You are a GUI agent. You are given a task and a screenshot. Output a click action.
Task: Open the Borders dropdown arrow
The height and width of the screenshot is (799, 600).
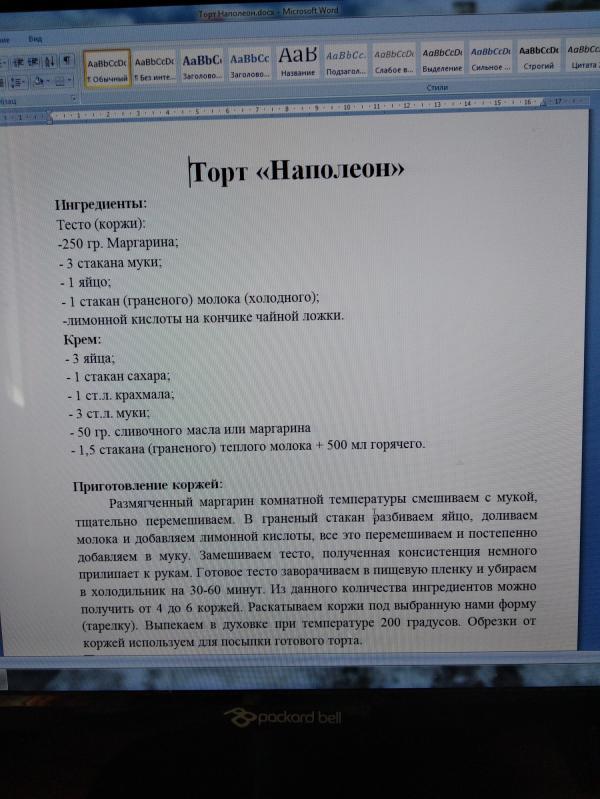[70, 82]
